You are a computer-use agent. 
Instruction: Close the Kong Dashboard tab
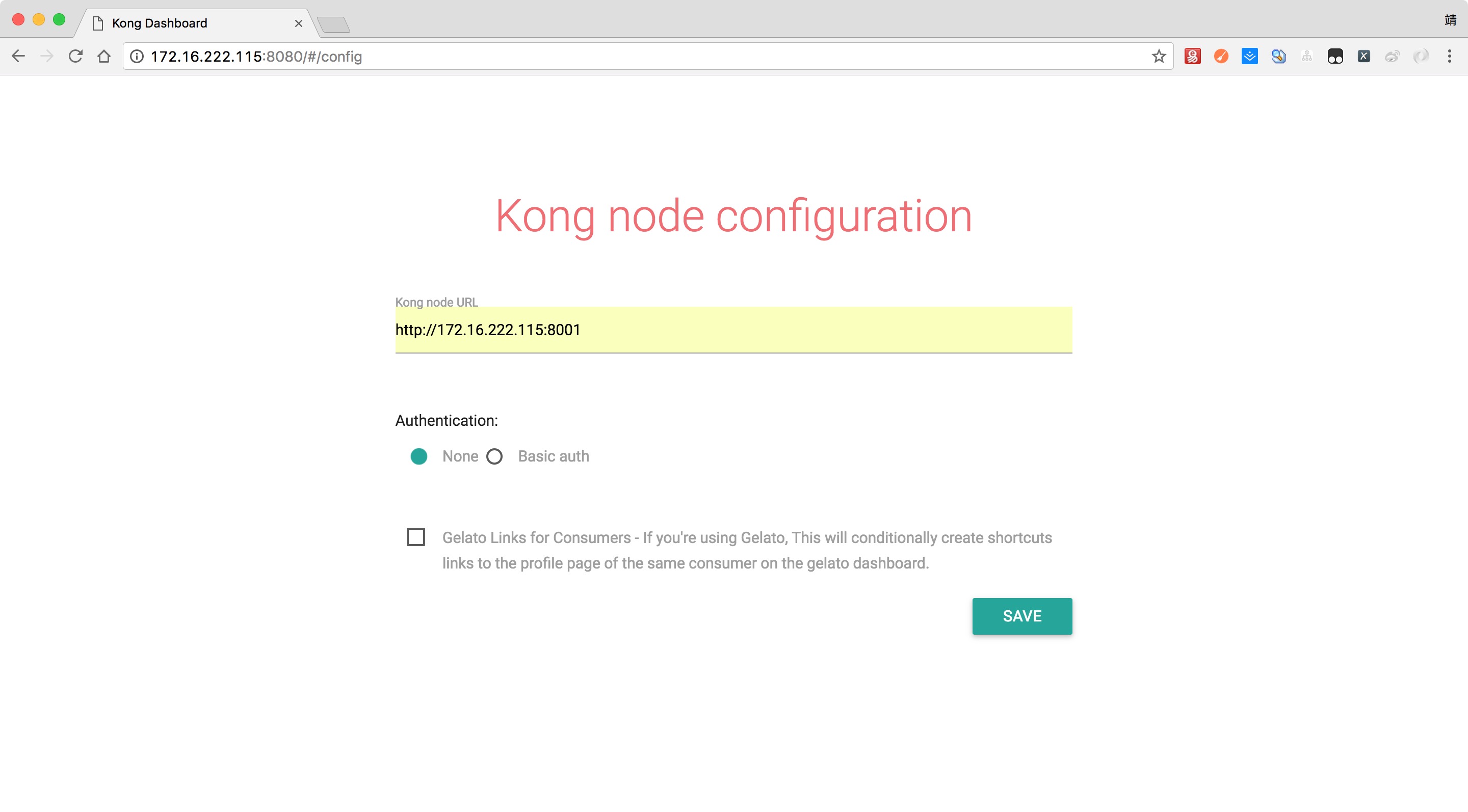click(298, 23)
